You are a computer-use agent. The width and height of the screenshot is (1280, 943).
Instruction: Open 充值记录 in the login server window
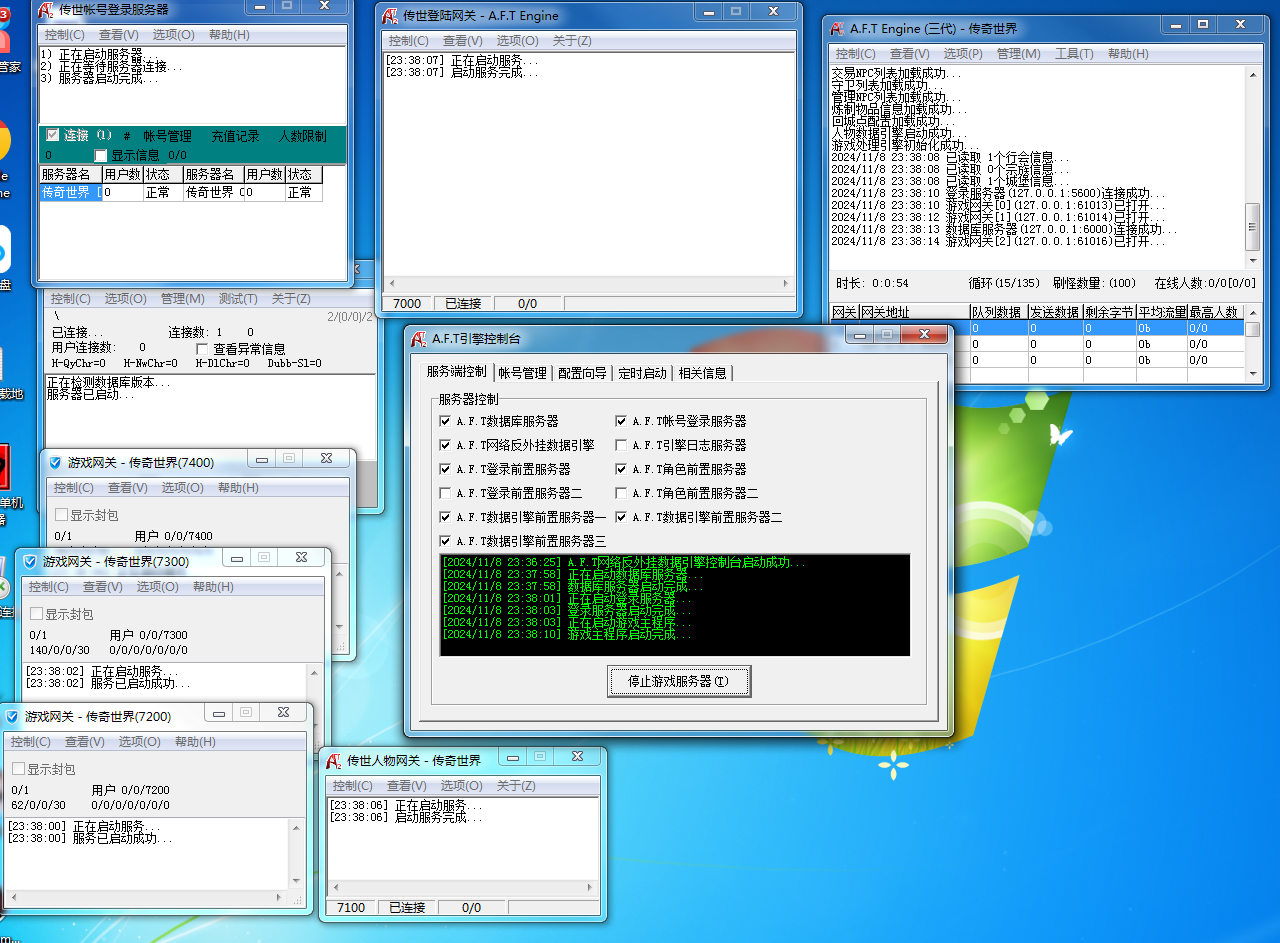pos(235,135)
